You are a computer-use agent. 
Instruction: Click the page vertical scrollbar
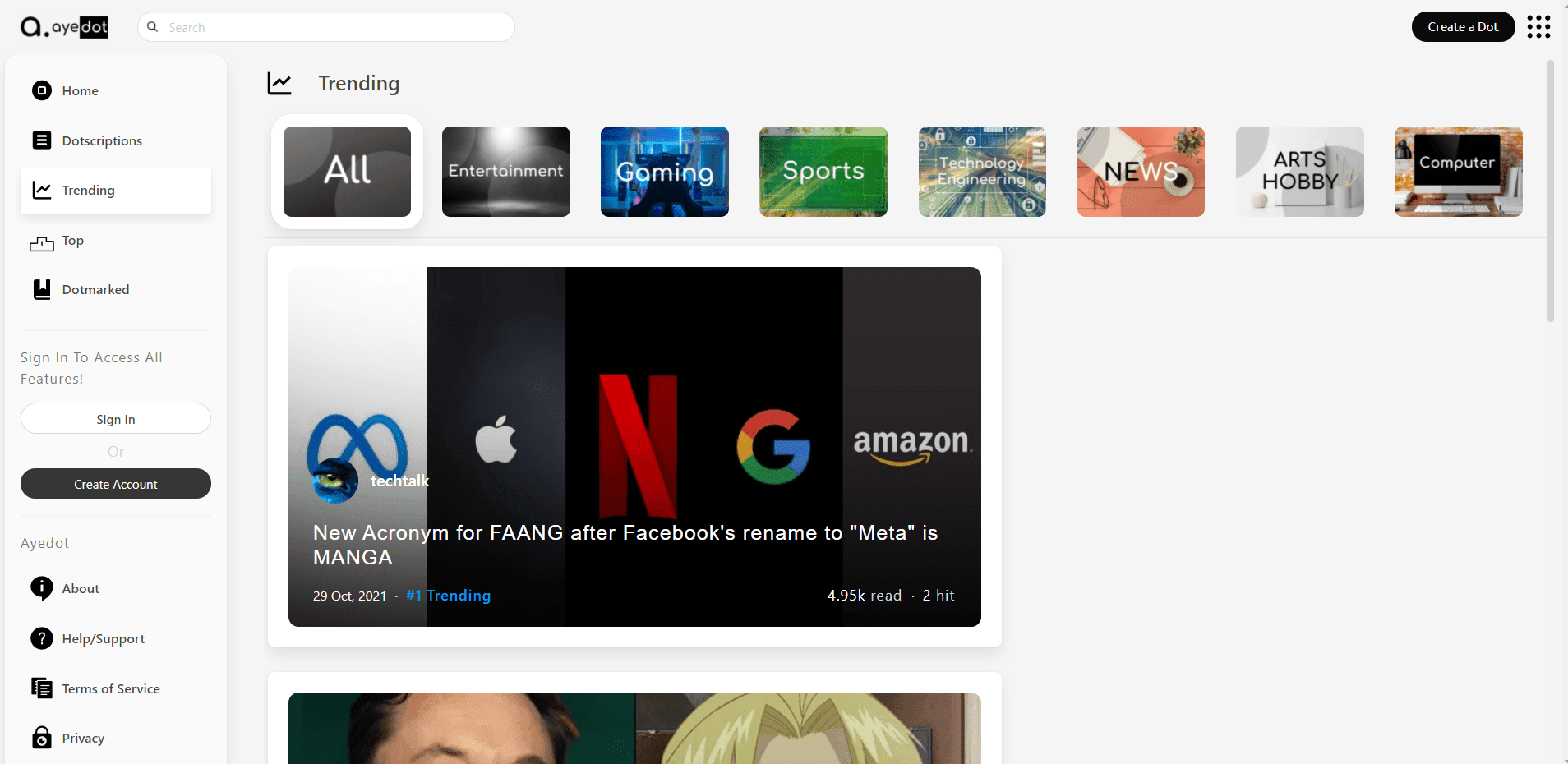point(1551,191)
